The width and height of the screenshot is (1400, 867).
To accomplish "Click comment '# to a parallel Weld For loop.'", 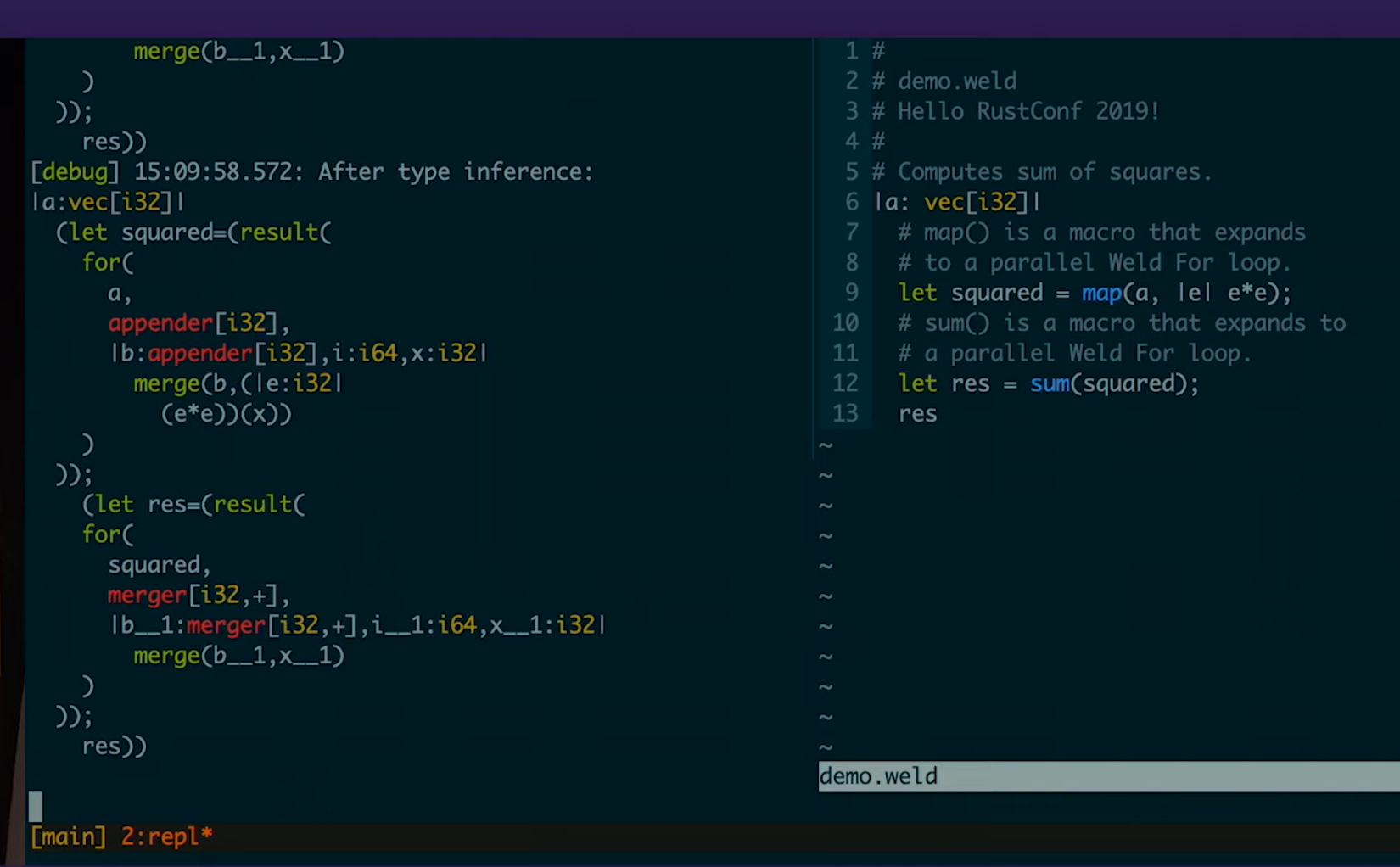I will (x=1095, y=263).
